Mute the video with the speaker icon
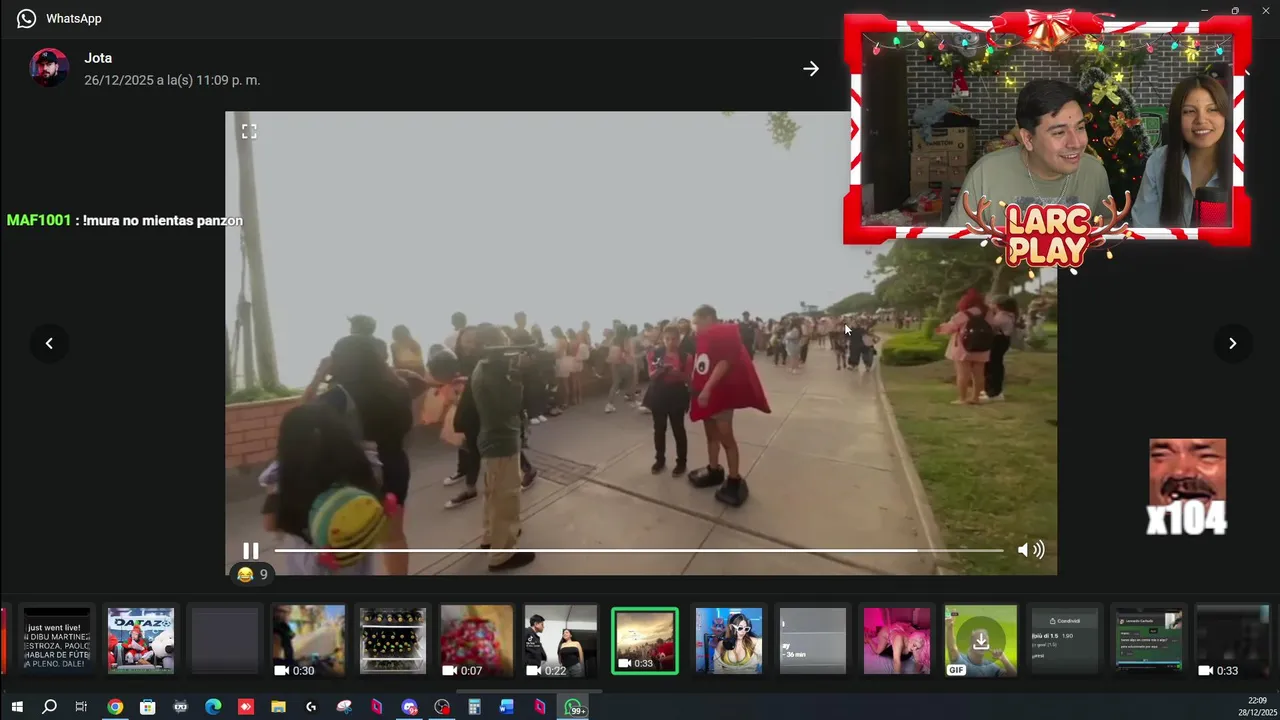 [1030, 550]
